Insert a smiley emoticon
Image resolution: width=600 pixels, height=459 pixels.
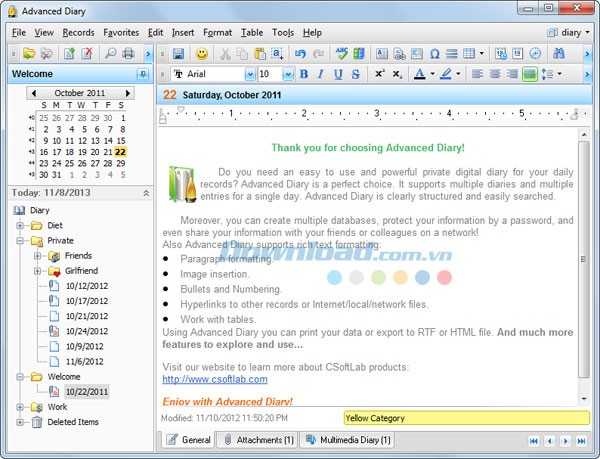click(x=202, y=53)
